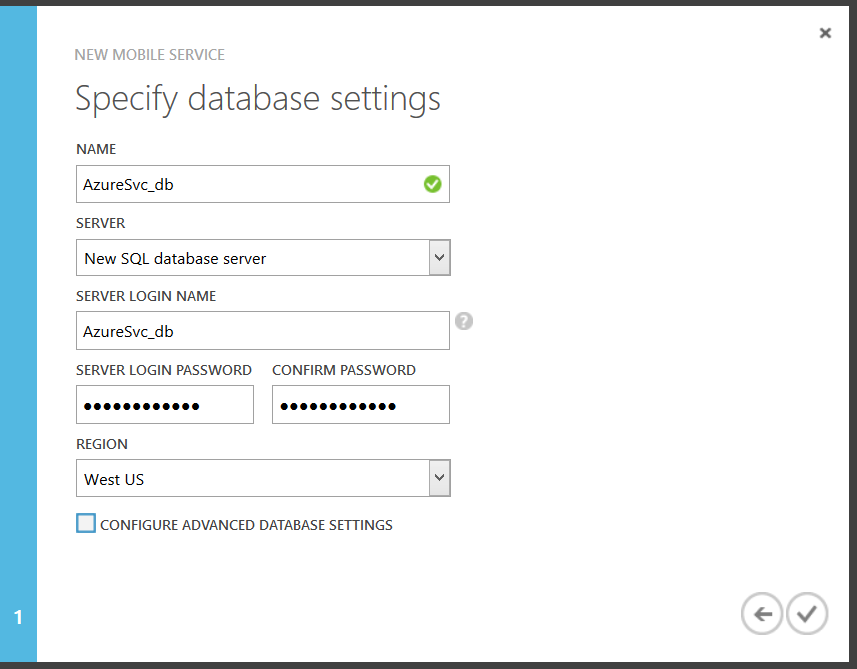Focus the Server Login Password field
Viewport: 857px width, 669px height.
[x=164, y=405]
